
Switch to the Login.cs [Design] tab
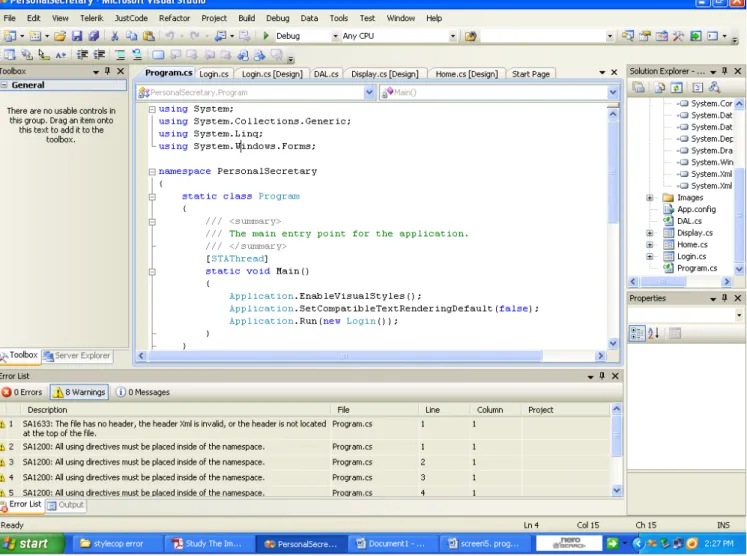(x=272, y=74)
